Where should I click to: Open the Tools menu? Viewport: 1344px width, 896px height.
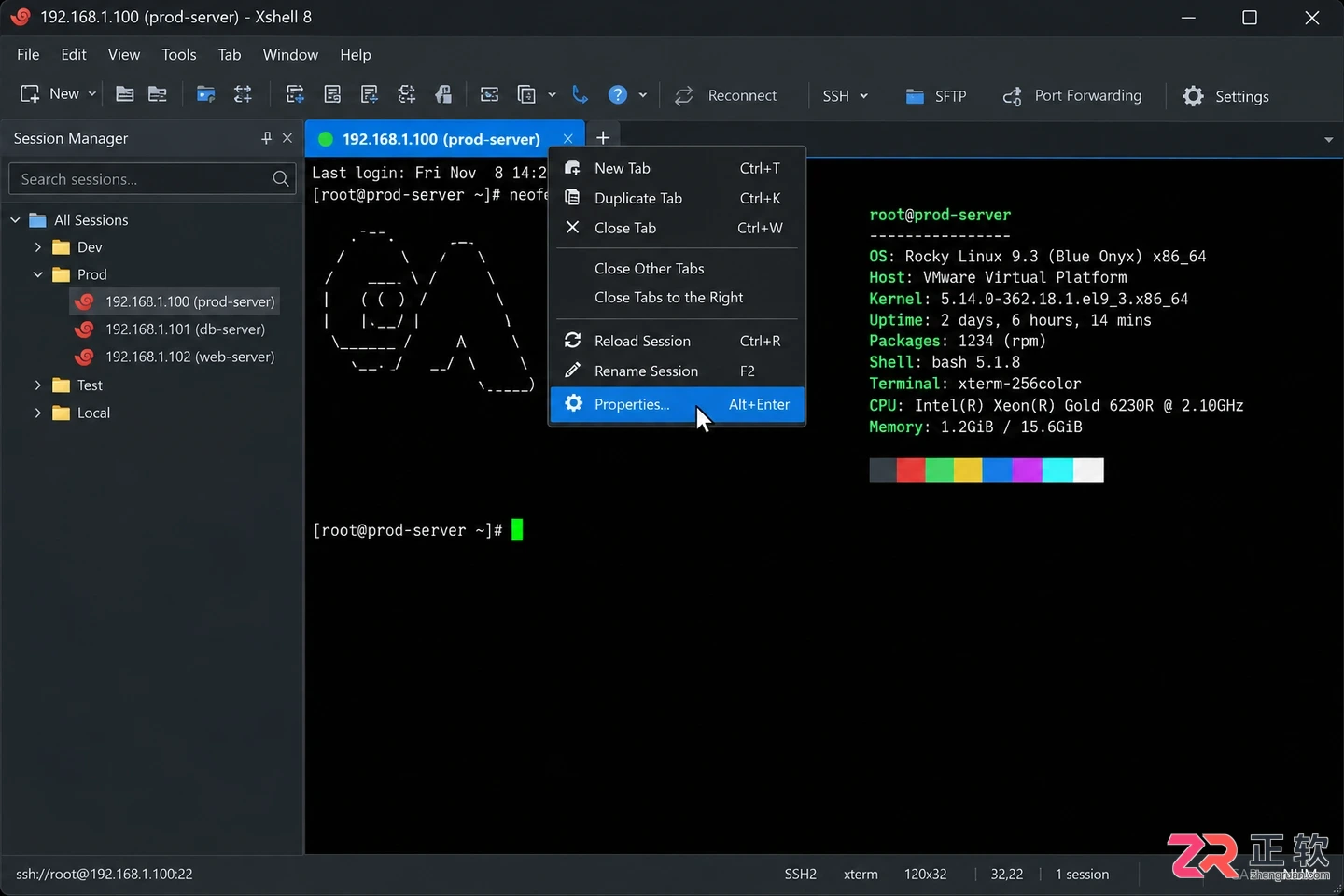click(x=179, y=55)
